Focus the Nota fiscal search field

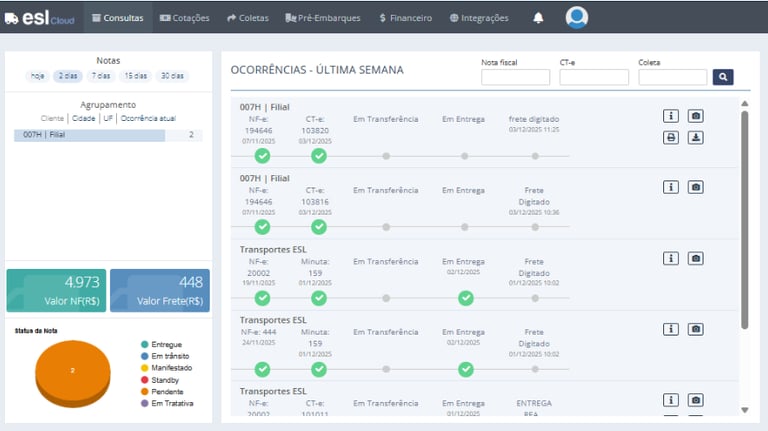click(x=515, y=77)
